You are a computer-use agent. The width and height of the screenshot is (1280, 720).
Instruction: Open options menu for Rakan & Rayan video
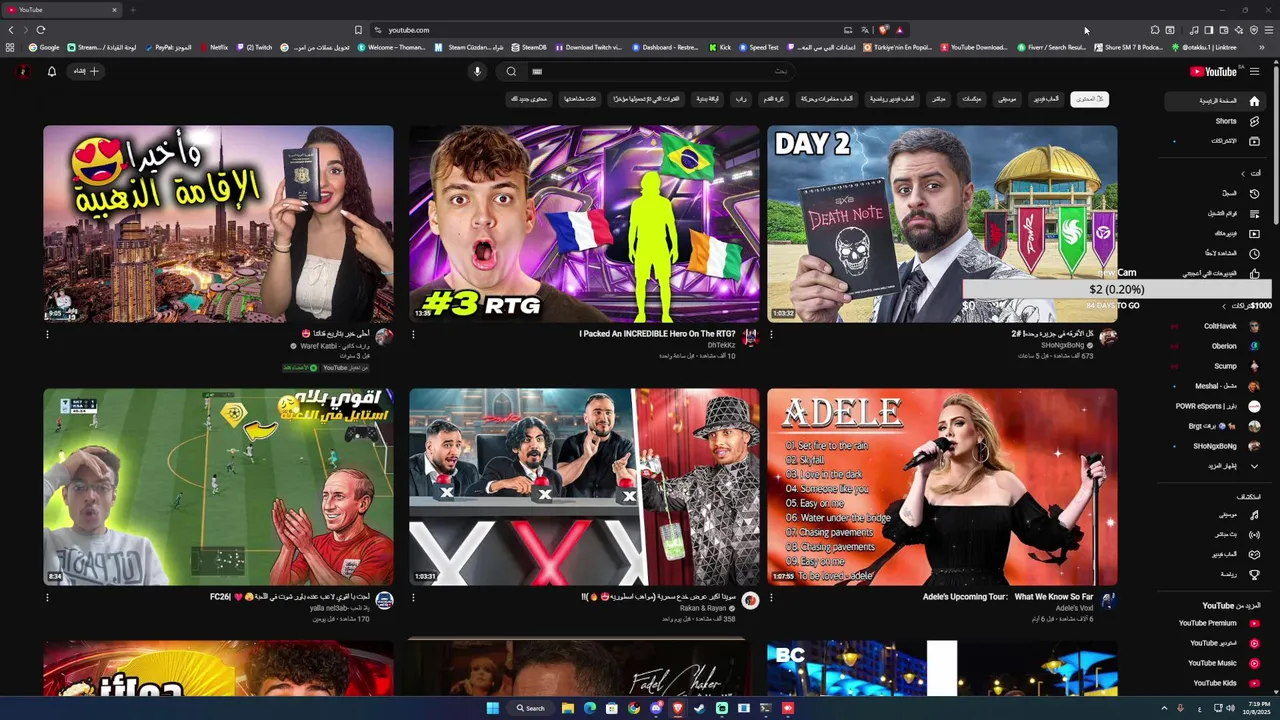(413, 598)
